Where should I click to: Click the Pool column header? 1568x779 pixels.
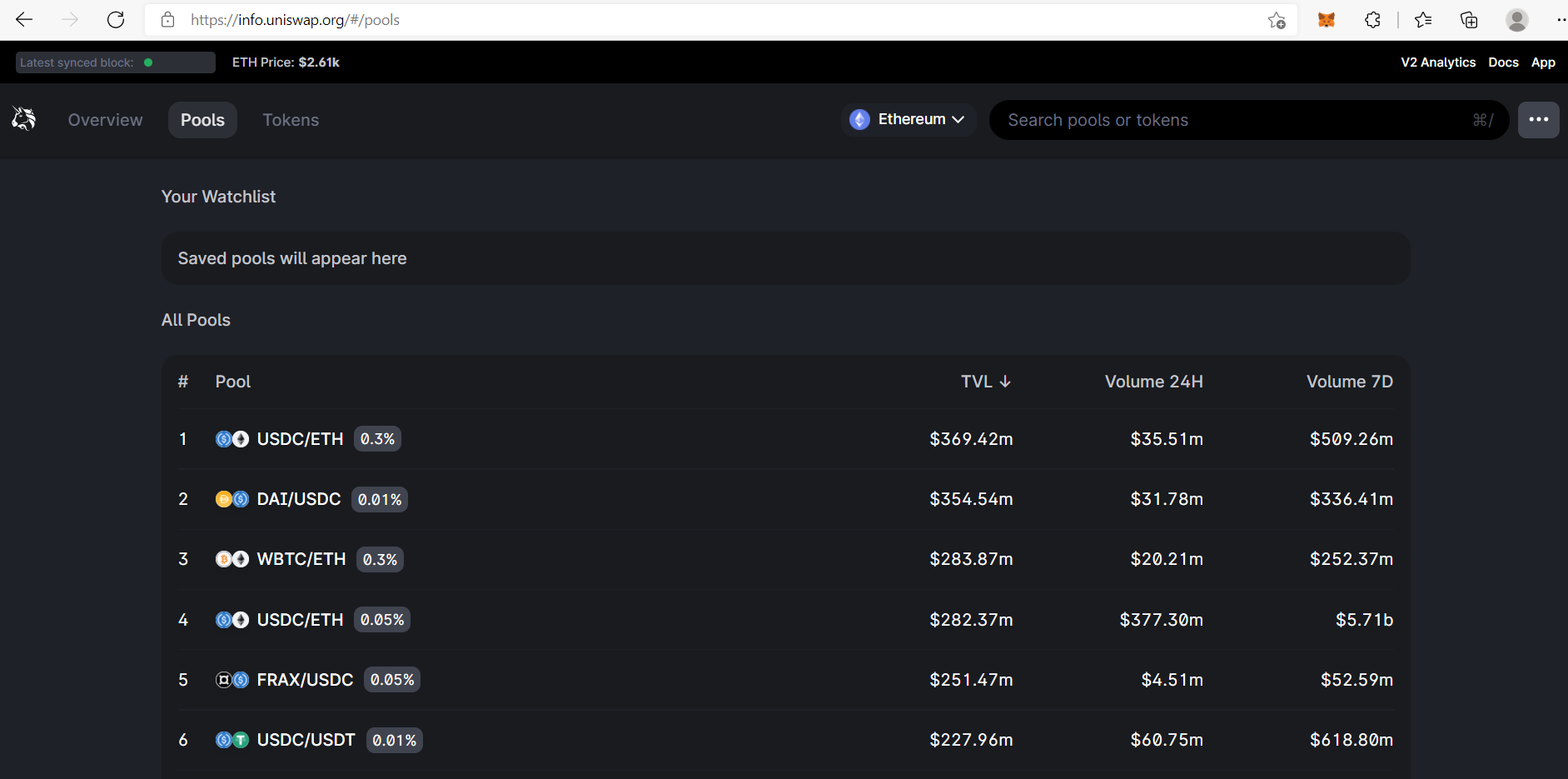(232, 382)
